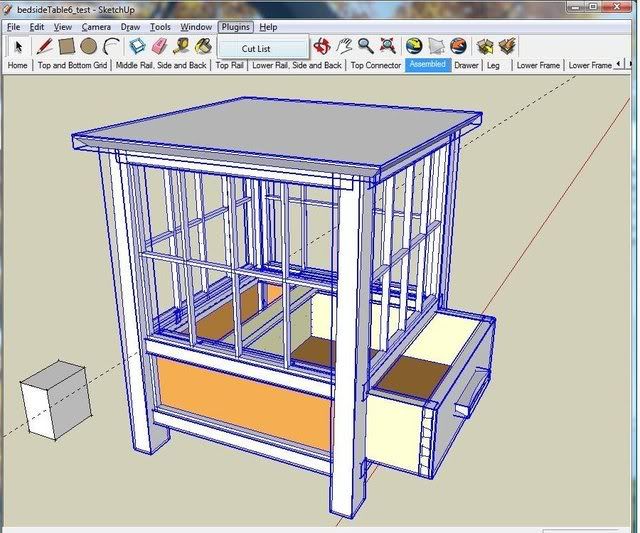Open Lower Rail, Side and Back scene
The image size is (640, 533).
tap(297, 65)
